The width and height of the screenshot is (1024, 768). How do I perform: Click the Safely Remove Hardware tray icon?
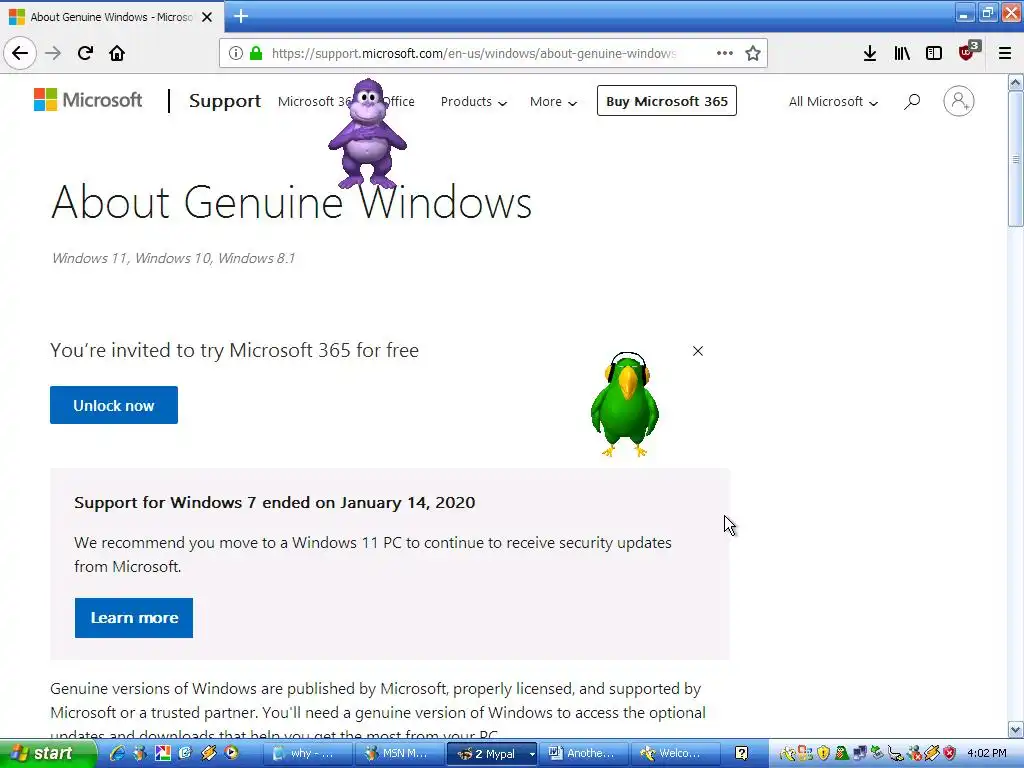pyautogui.click(x=877, y=754)
